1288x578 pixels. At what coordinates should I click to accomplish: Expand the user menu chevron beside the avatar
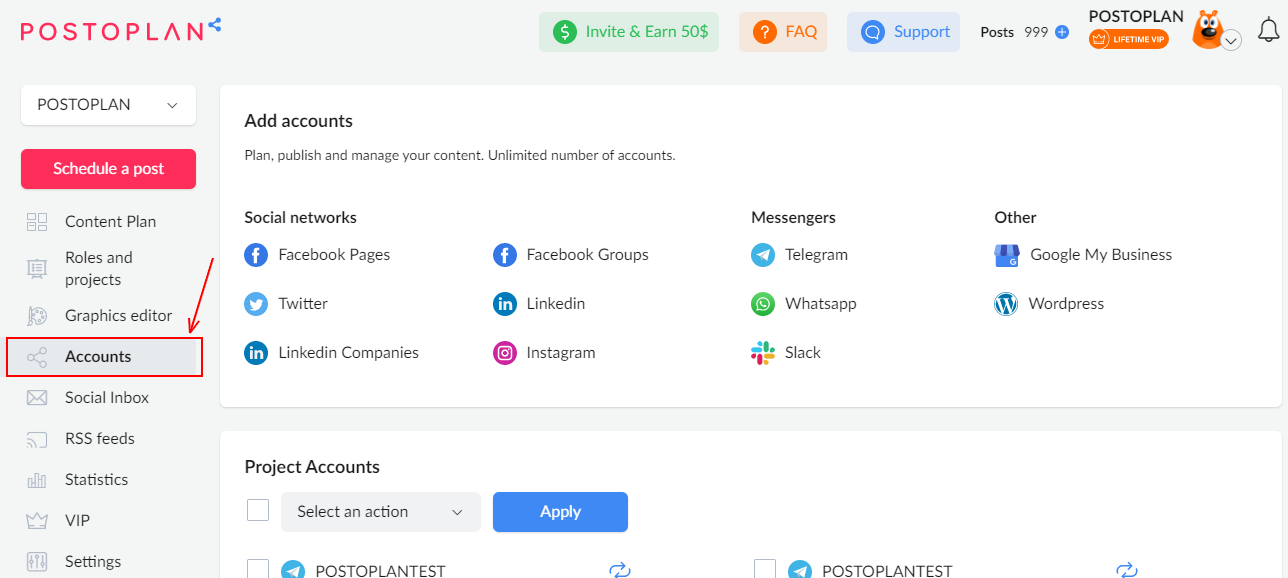[1232, 40]
